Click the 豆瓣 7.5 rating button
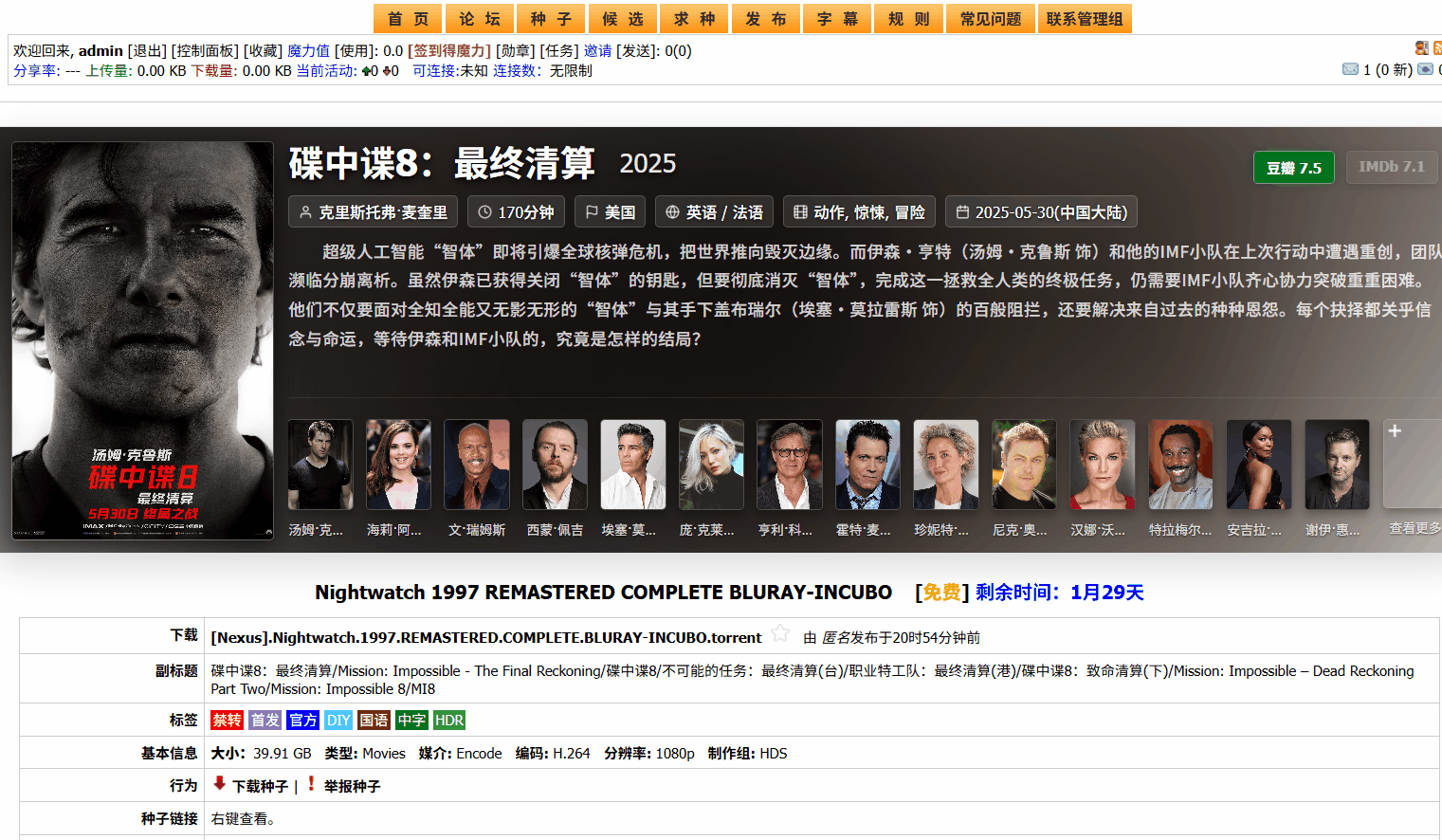The width and height of the screenshot is (1442, 840). pyautogui.click(x=1293, y=167)
